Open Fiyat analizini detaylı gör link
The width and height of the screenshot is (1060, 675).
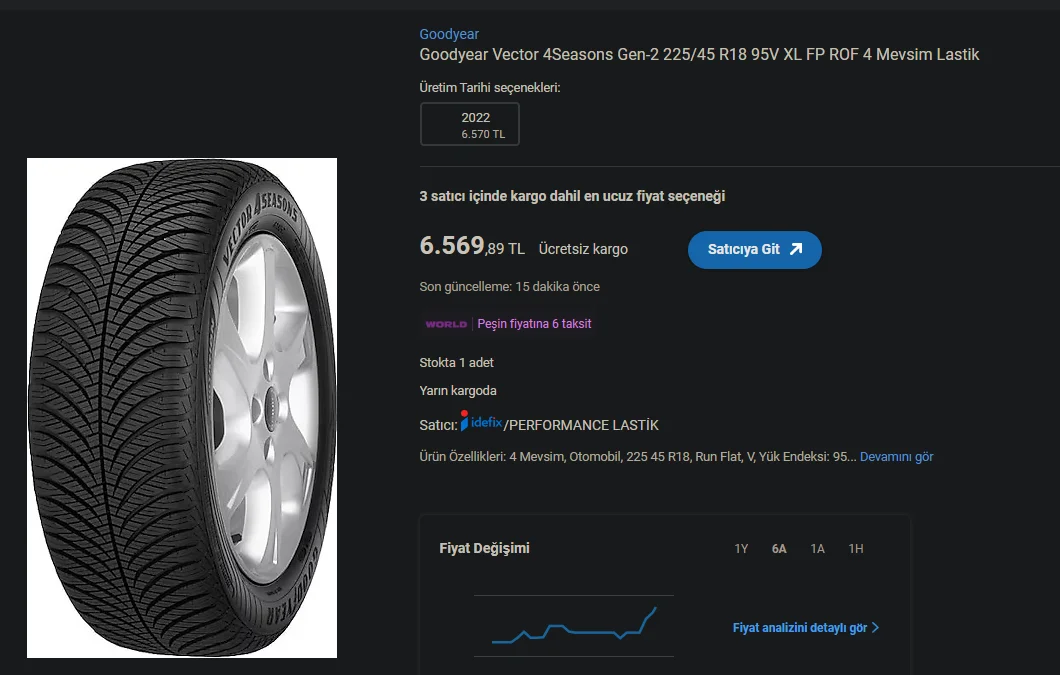point(799,628)
